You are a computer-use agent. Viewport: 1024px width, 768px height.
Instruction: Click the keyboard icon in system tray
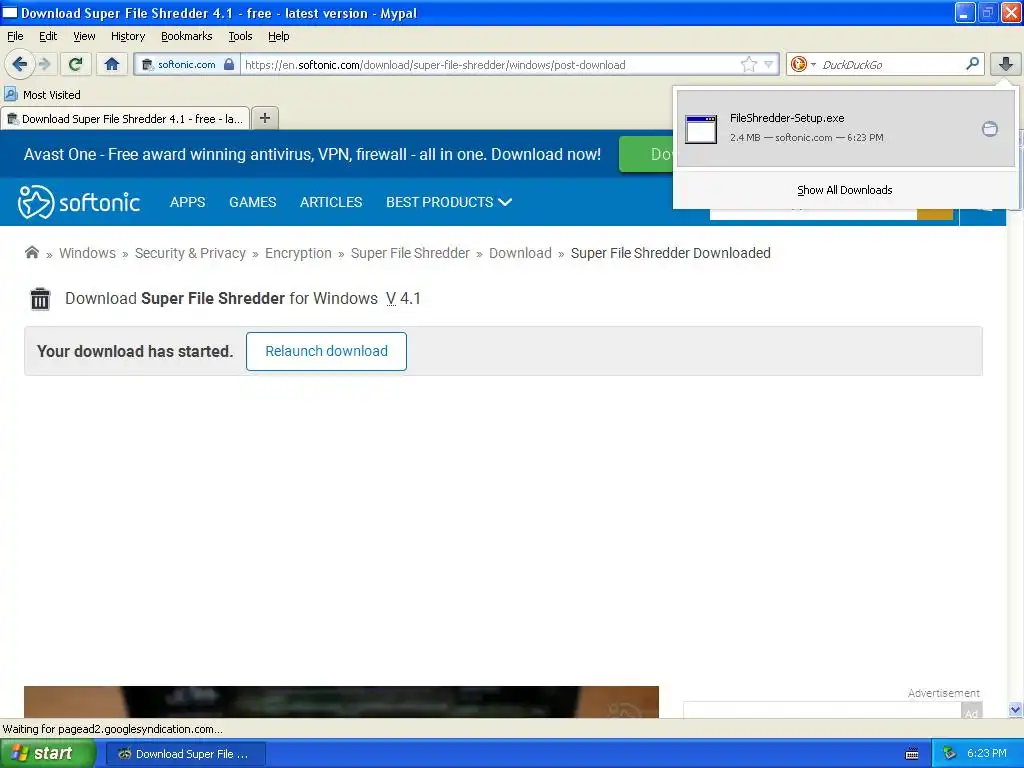pos(912,754)
